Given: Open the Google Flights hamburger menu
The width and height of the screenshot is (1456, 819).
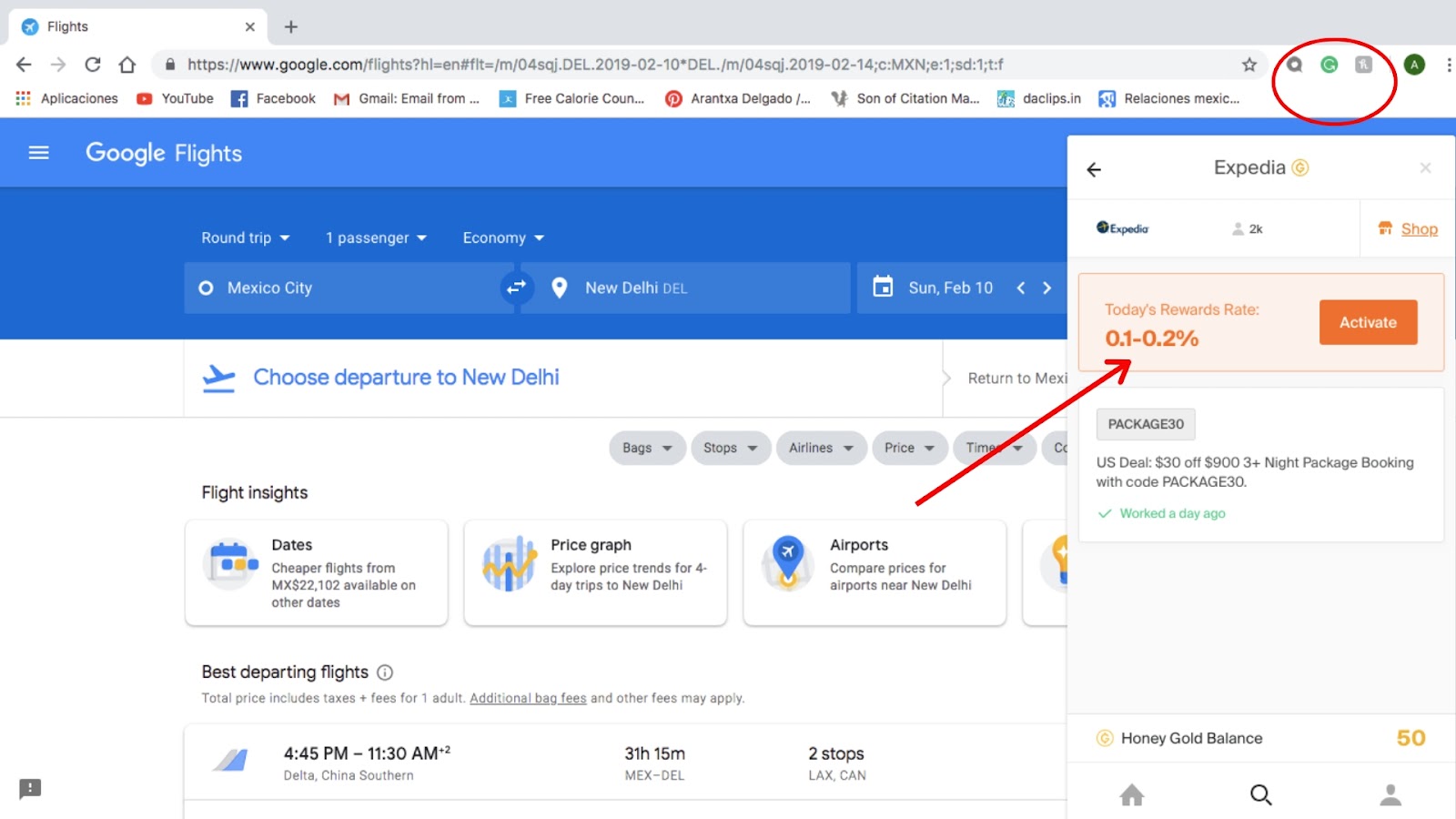Looking at the screenshot, I should click(39, 153).
